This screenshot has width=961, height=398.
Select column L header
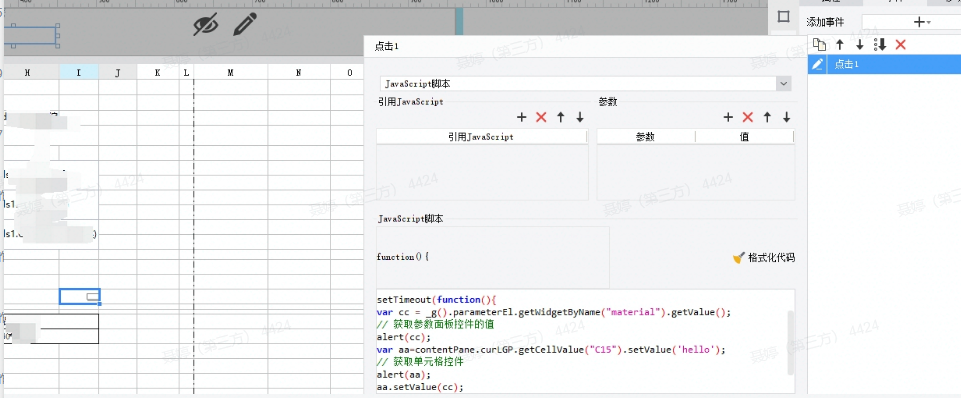tap(186, 72)
